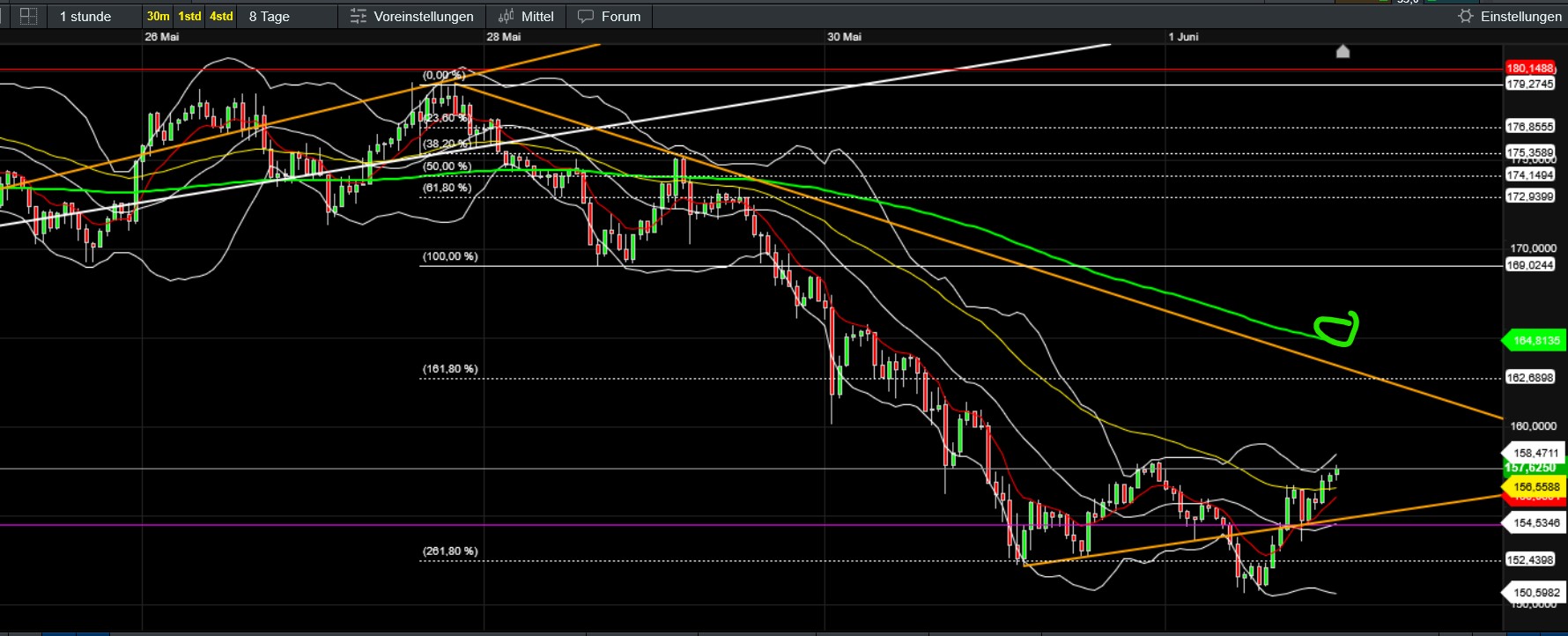Open the chart layout grid icon

coord(28,16)
